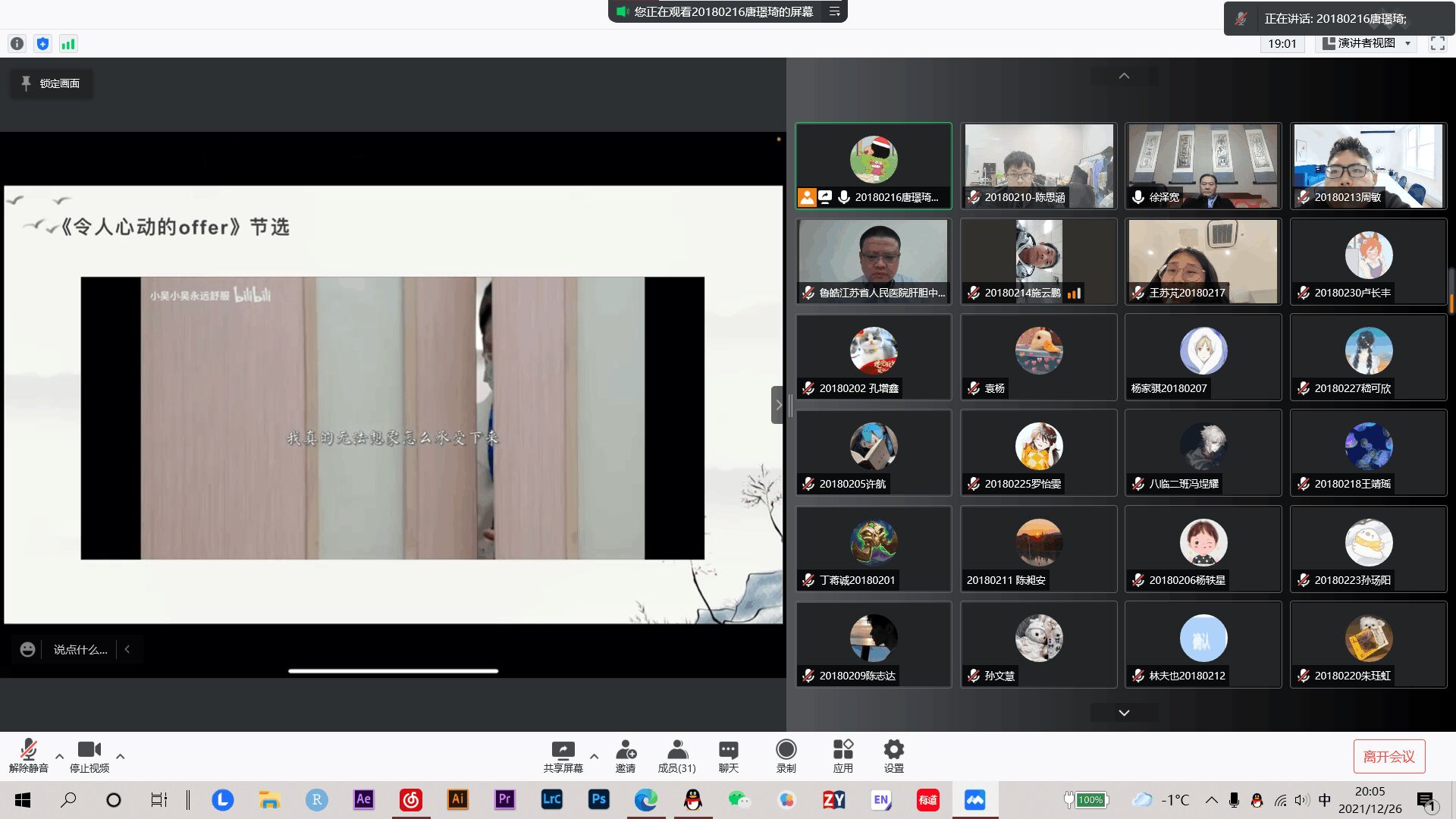Image resolution: width=1456 pixels, height=819 pixels.
Task: Expand audio options arrow beside mute
Action: pos(59,756)
